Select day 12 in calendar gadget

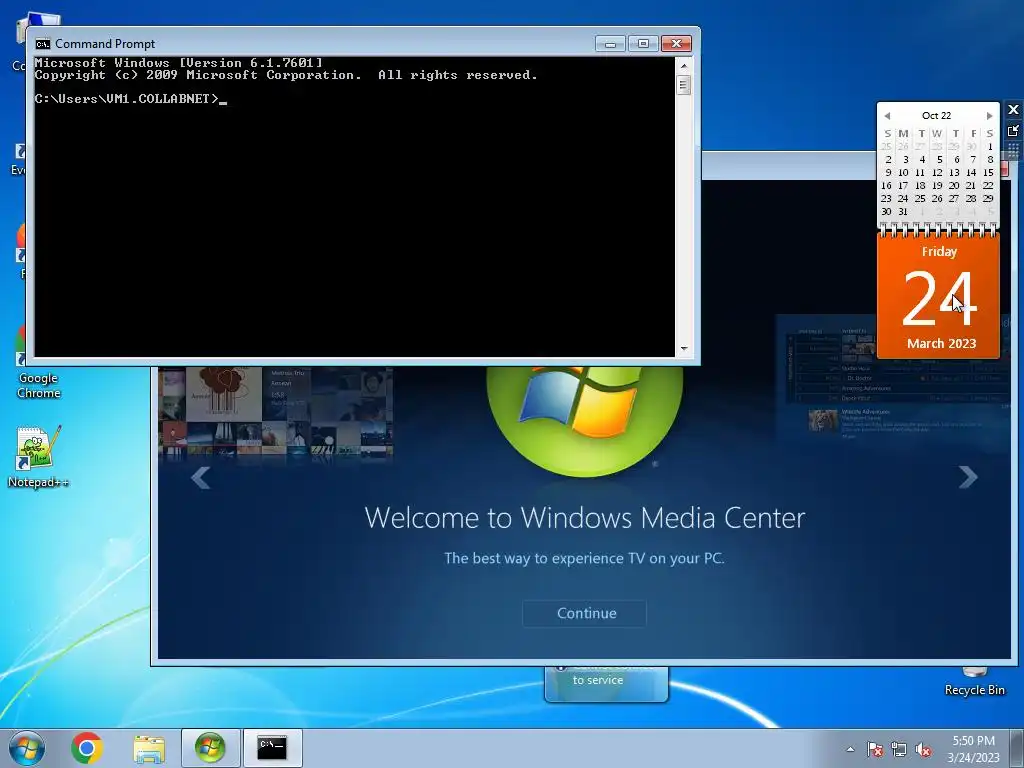937,172
